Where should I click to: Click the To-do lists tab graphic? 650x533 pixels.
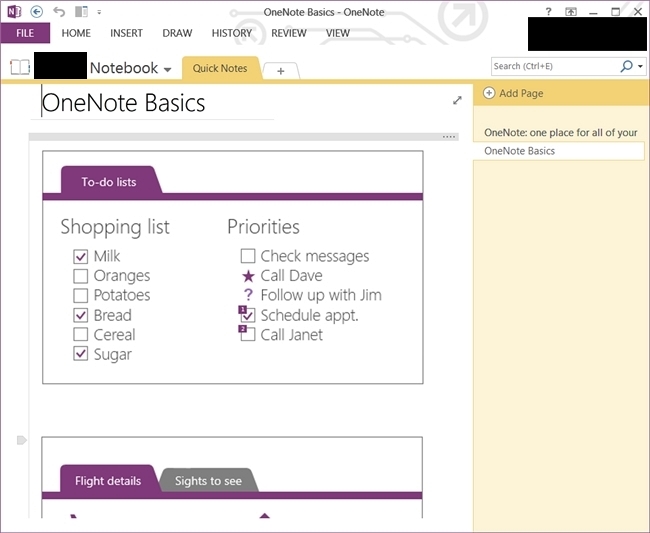pyautogui.click(x=109, y=182)
